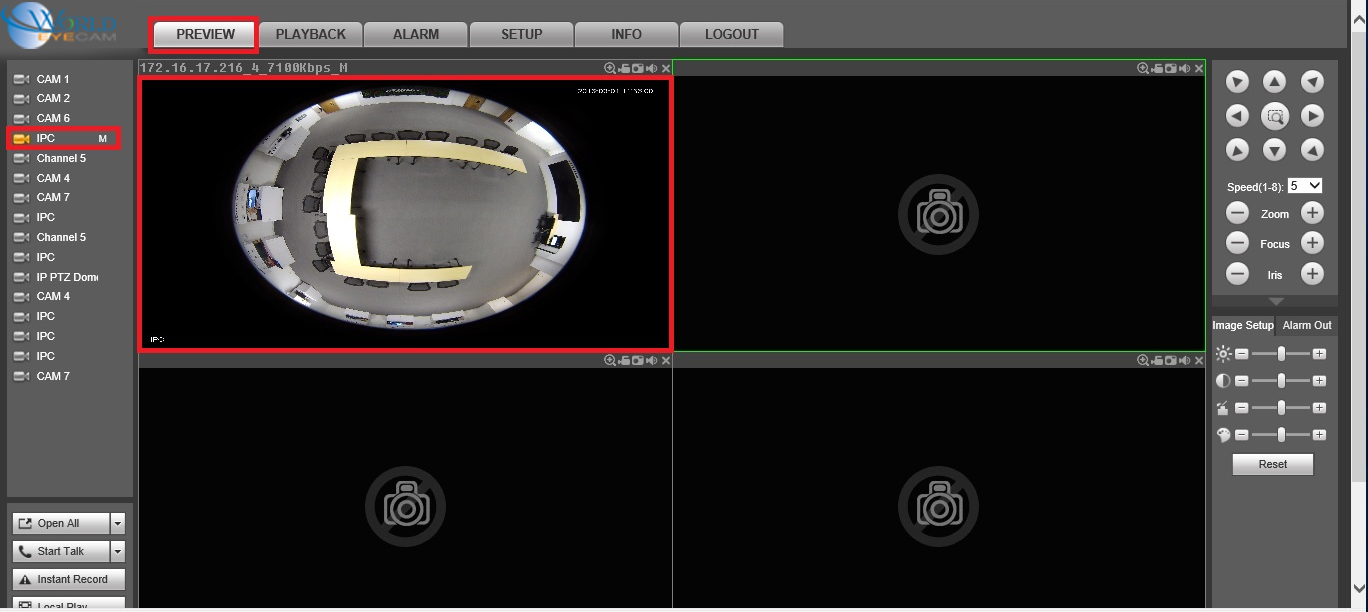Close video in the 172.16.17.216 pane
The width and height of the screenshot is (1368, 612).
click(x=666, y=68)
